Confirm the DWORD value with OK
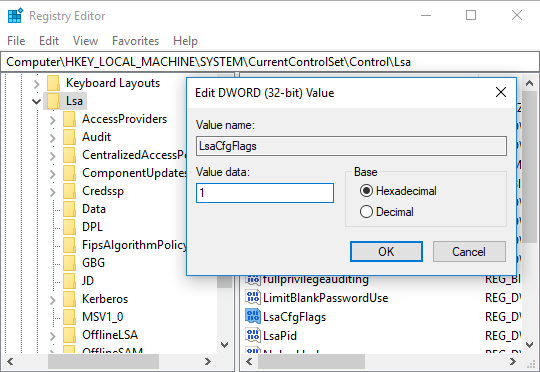The image size is (540, 372). [386, 251]
